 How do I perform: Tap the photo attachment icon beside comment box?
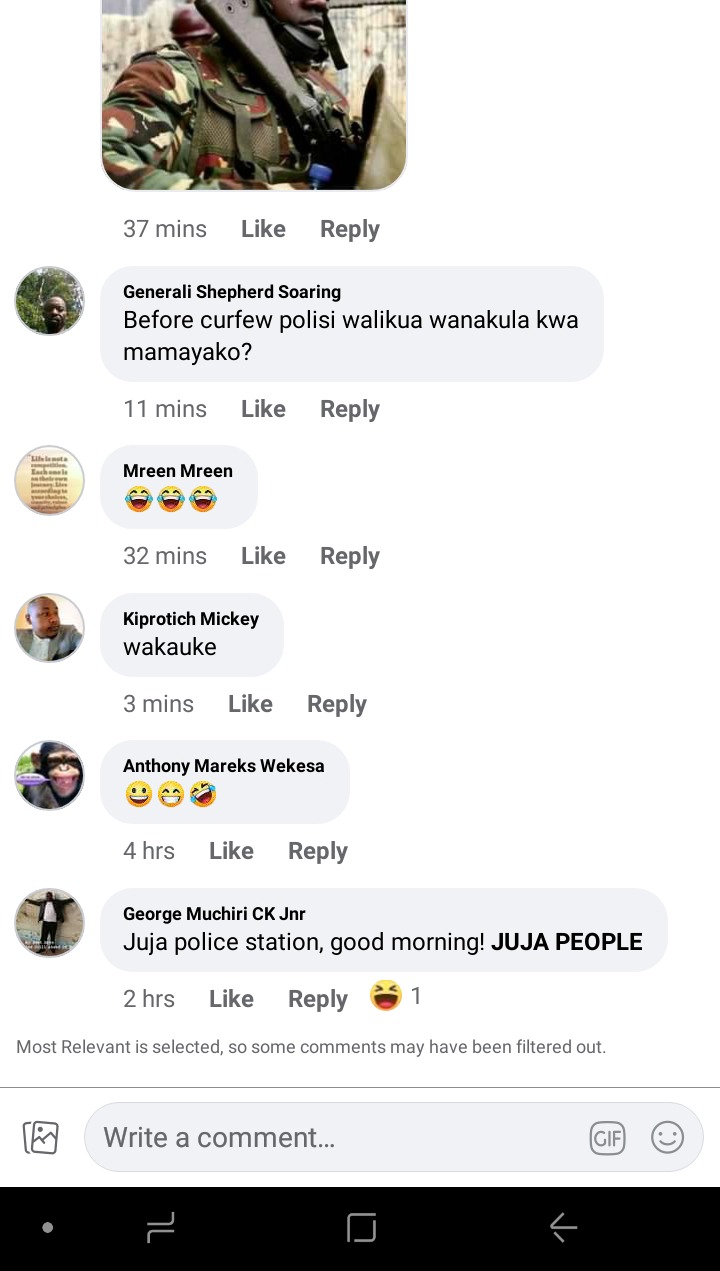pos(41,1137)
